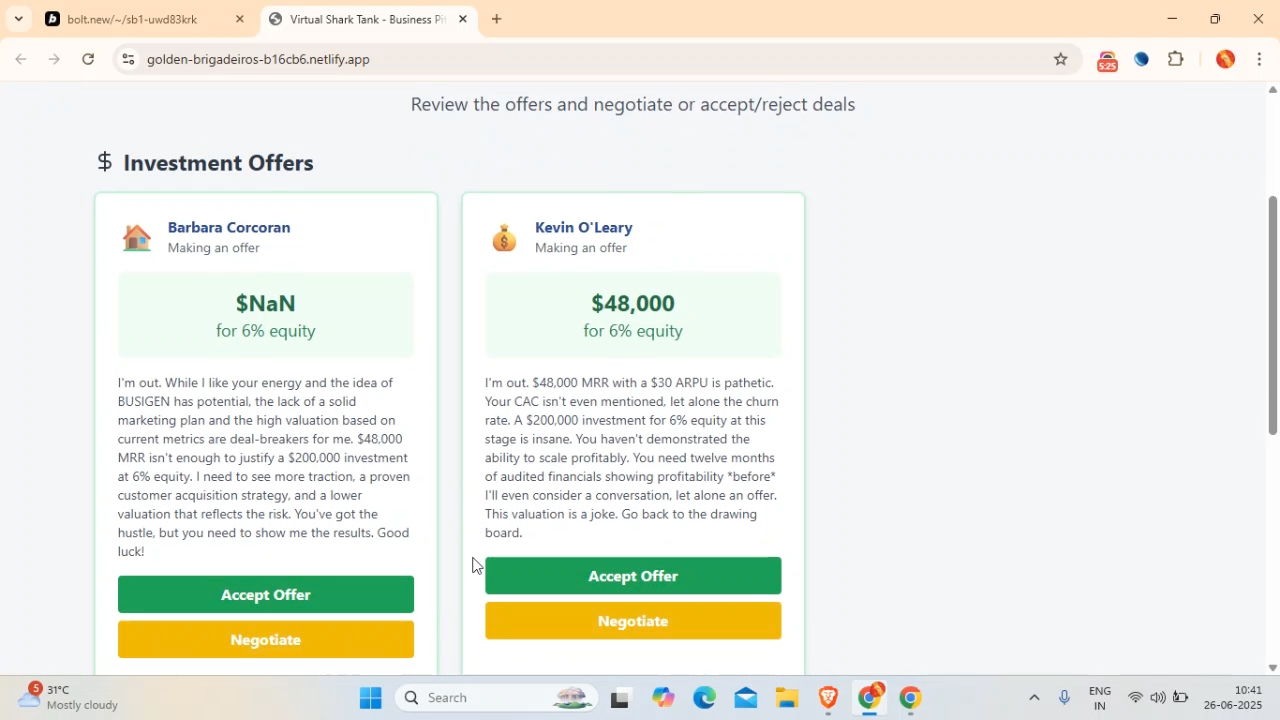The width and height of the screenshot is (1280, 720).
Task: Check the battery status icon
Action: coord(1181,698)
